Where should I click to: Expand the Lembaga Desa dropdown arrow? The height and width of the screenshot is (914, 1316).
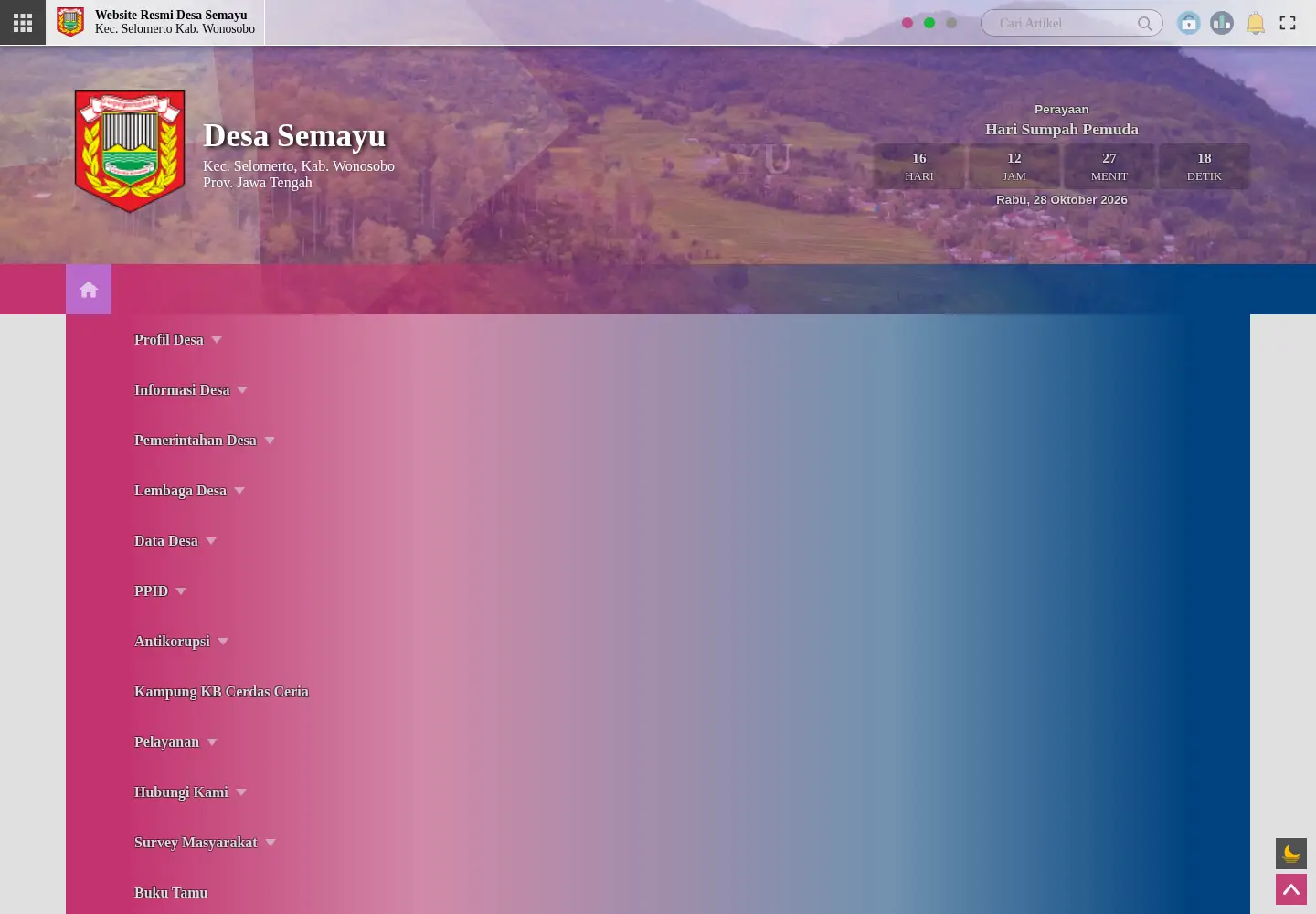pos(239,491)
